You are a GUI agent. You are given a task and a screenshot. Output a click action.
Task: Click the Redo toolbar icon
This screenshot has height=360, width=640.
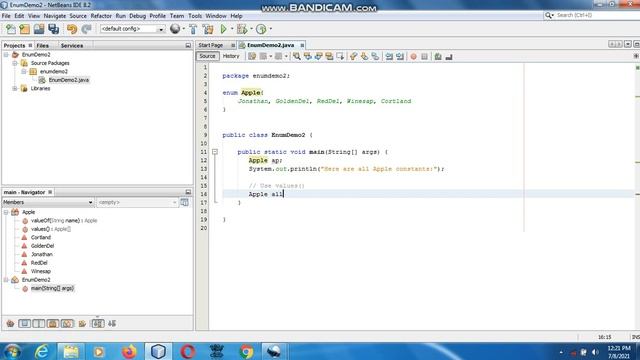[x=86, y=29]
